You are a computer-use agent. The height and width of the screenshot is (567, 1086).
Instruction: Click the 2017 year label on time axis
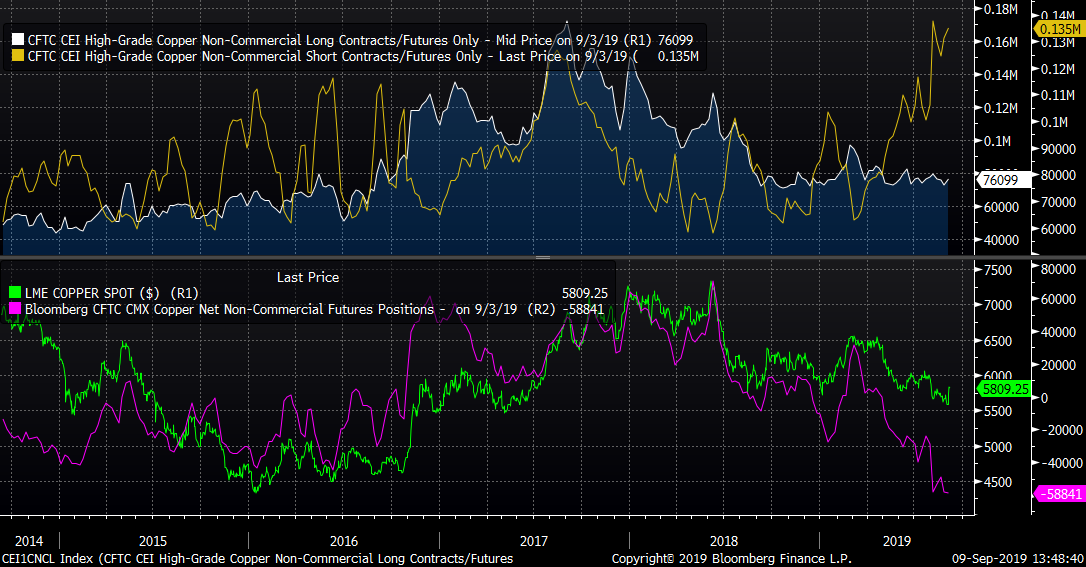click(534, 541)
